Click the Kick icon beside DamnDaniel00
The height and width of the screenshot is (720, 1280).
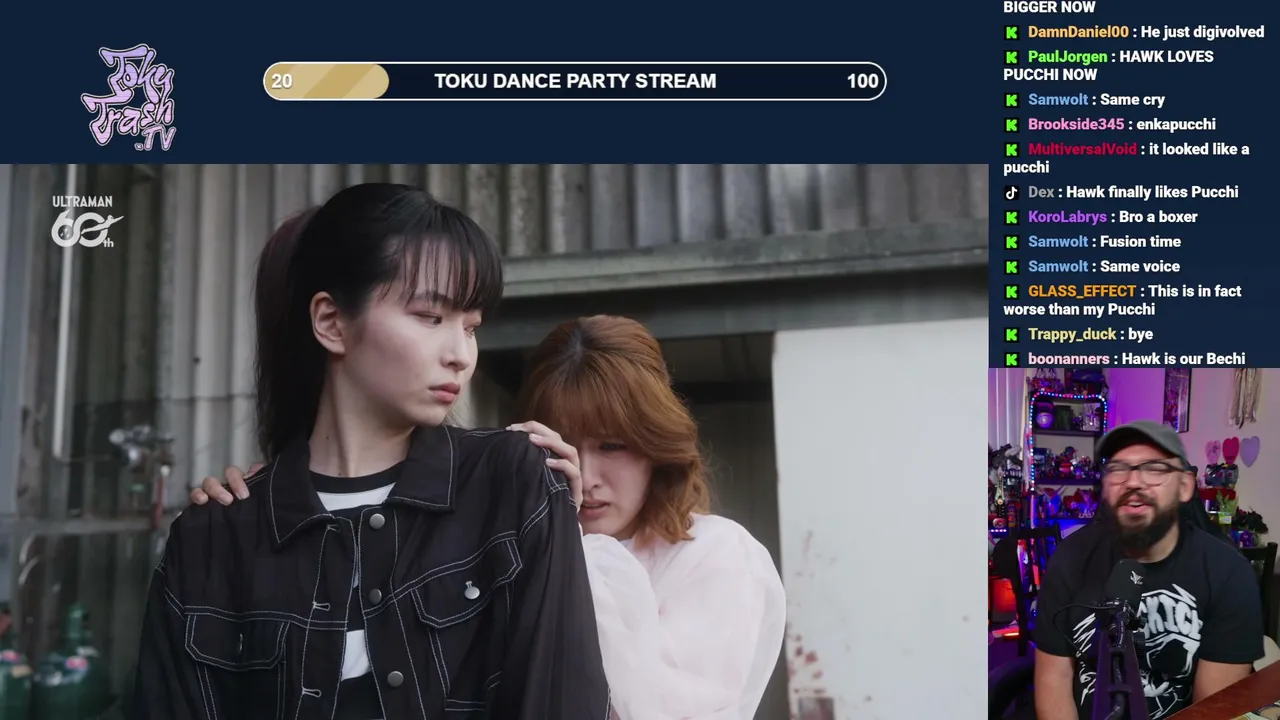pos(1011,33)
